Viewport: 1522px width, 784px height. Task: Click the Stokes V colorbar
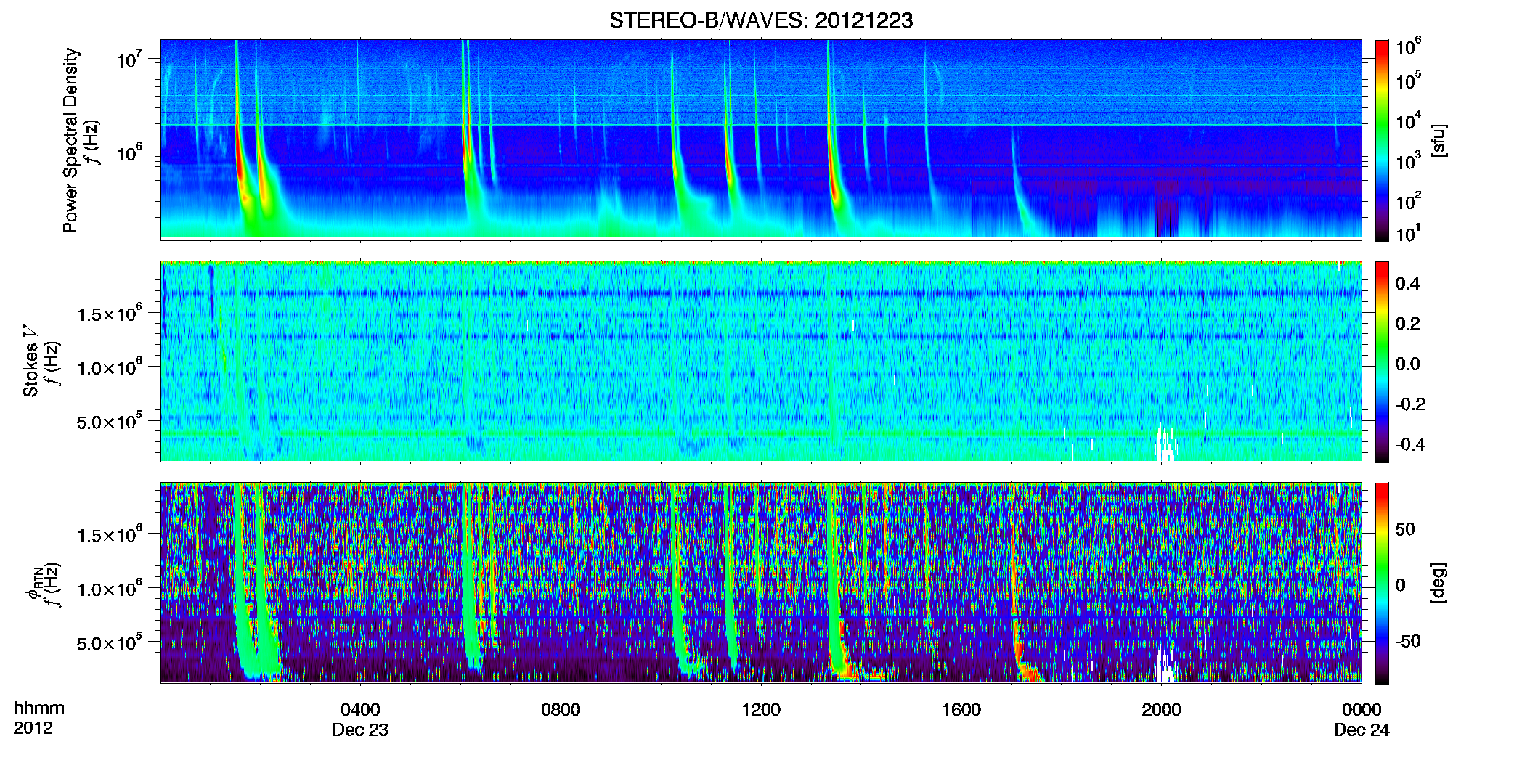pyautogui.click(x=1382, y=362)
